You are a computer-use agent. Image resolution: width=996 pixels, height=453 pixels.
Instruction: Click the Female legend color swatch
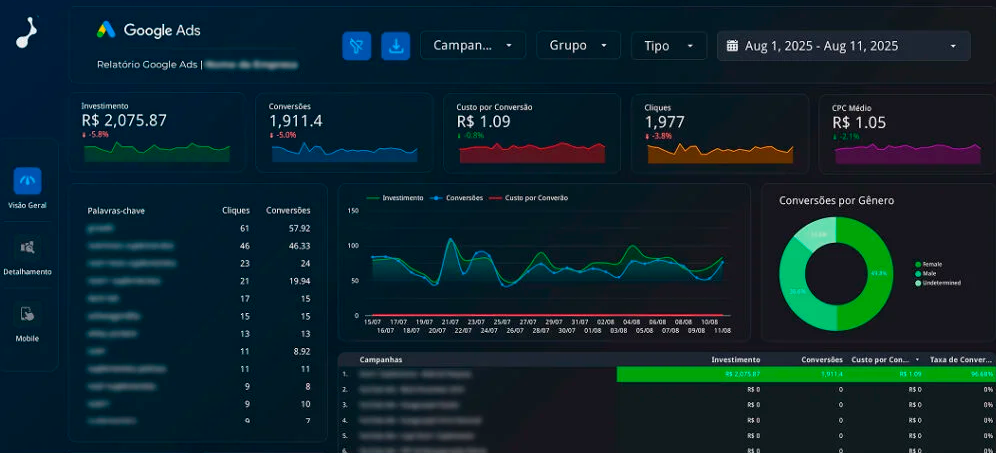point(918,264)
